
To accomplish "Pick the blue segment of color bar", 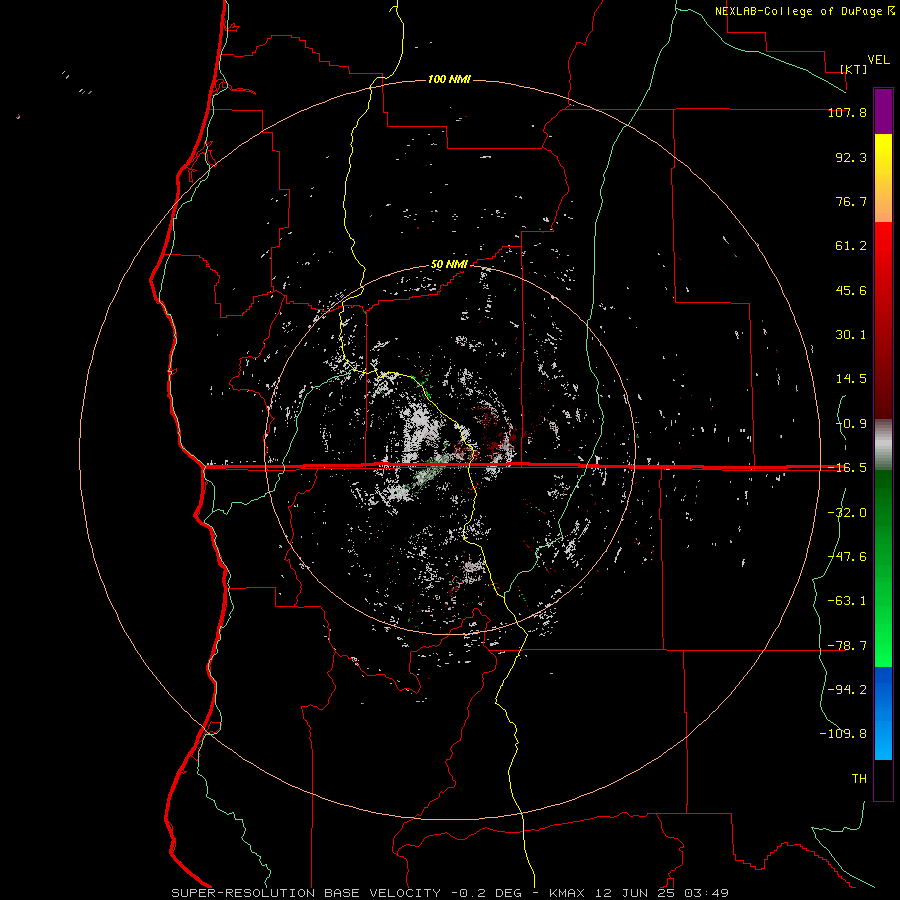I will click(883, 713).
